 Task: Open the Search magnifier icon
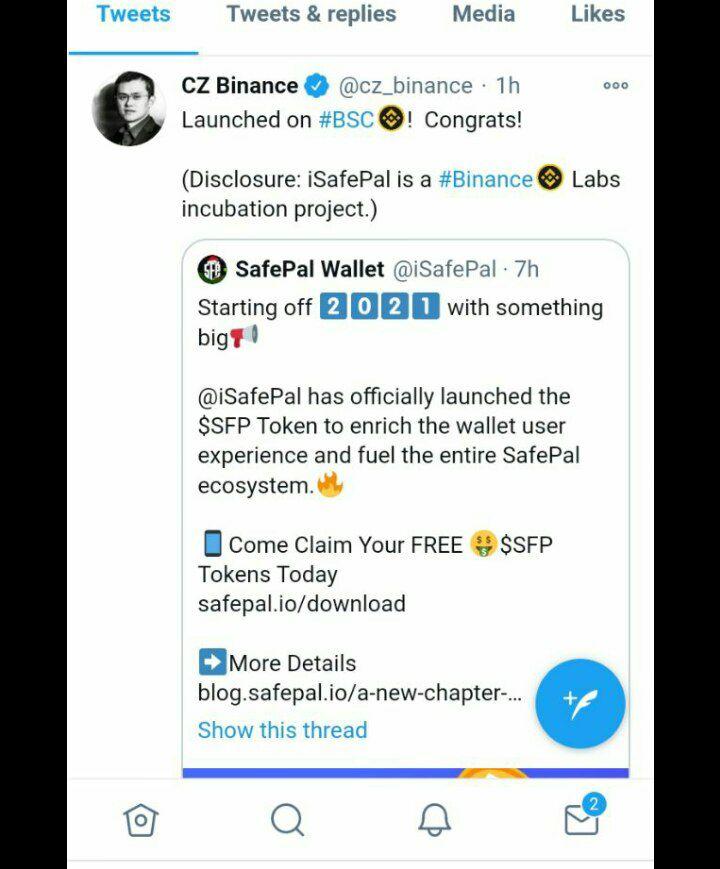287,820
